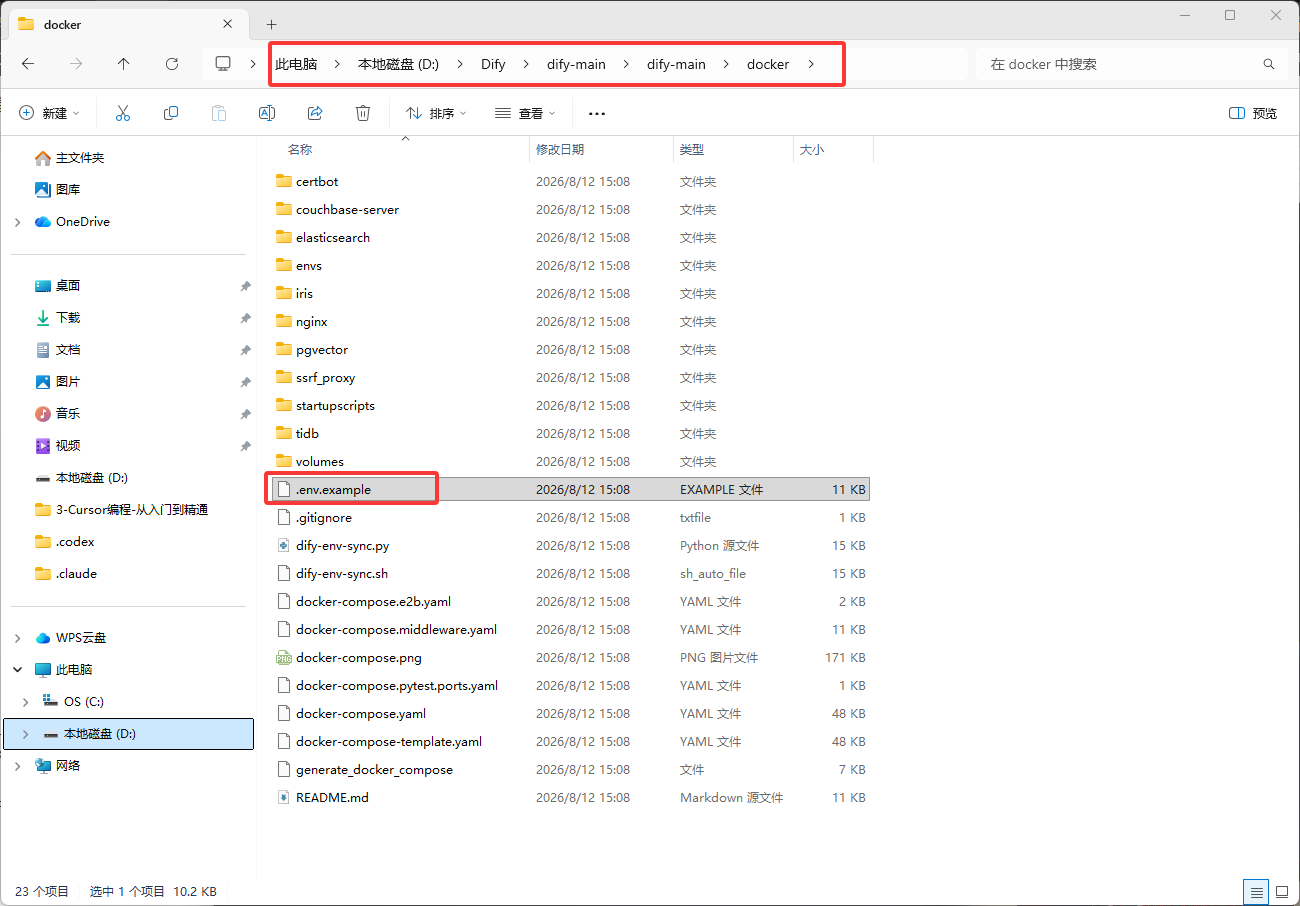
Task: Click the Share icon in toolbar
Action: [315, 114]
